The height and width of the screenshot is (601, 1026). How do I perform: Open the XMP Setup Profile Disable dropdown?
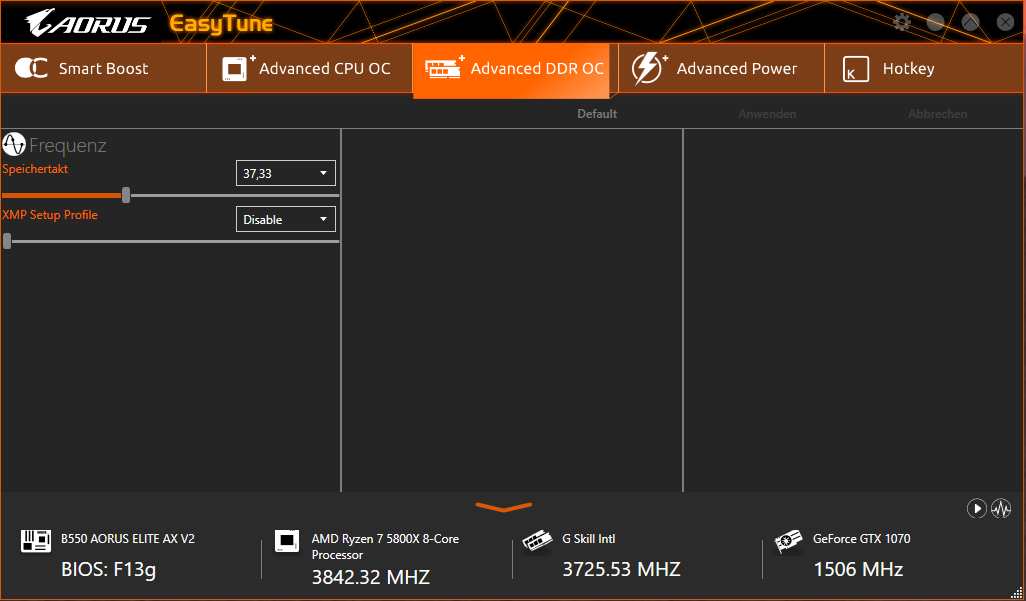tap(285, 219)
